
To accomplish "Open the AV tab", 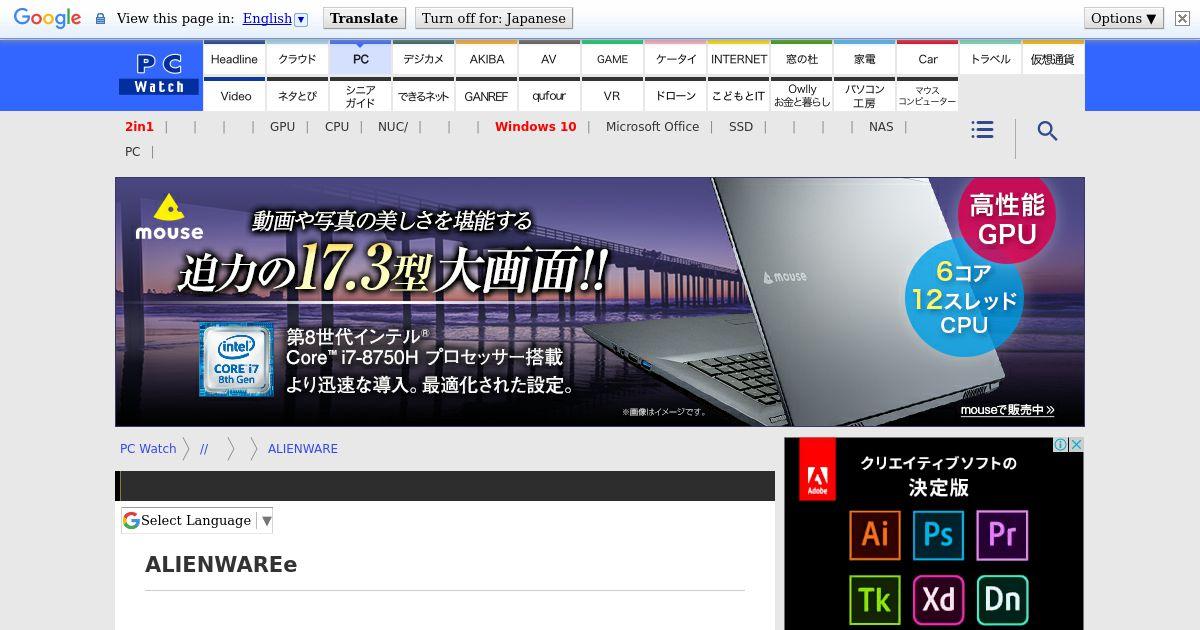I will 549,59.
